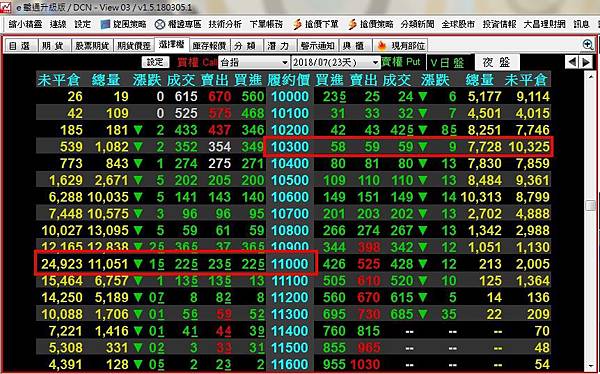Open the 設定 menu in menu bar
The image size is (600, 374).
pyautogui.click(x=82, y=24)
